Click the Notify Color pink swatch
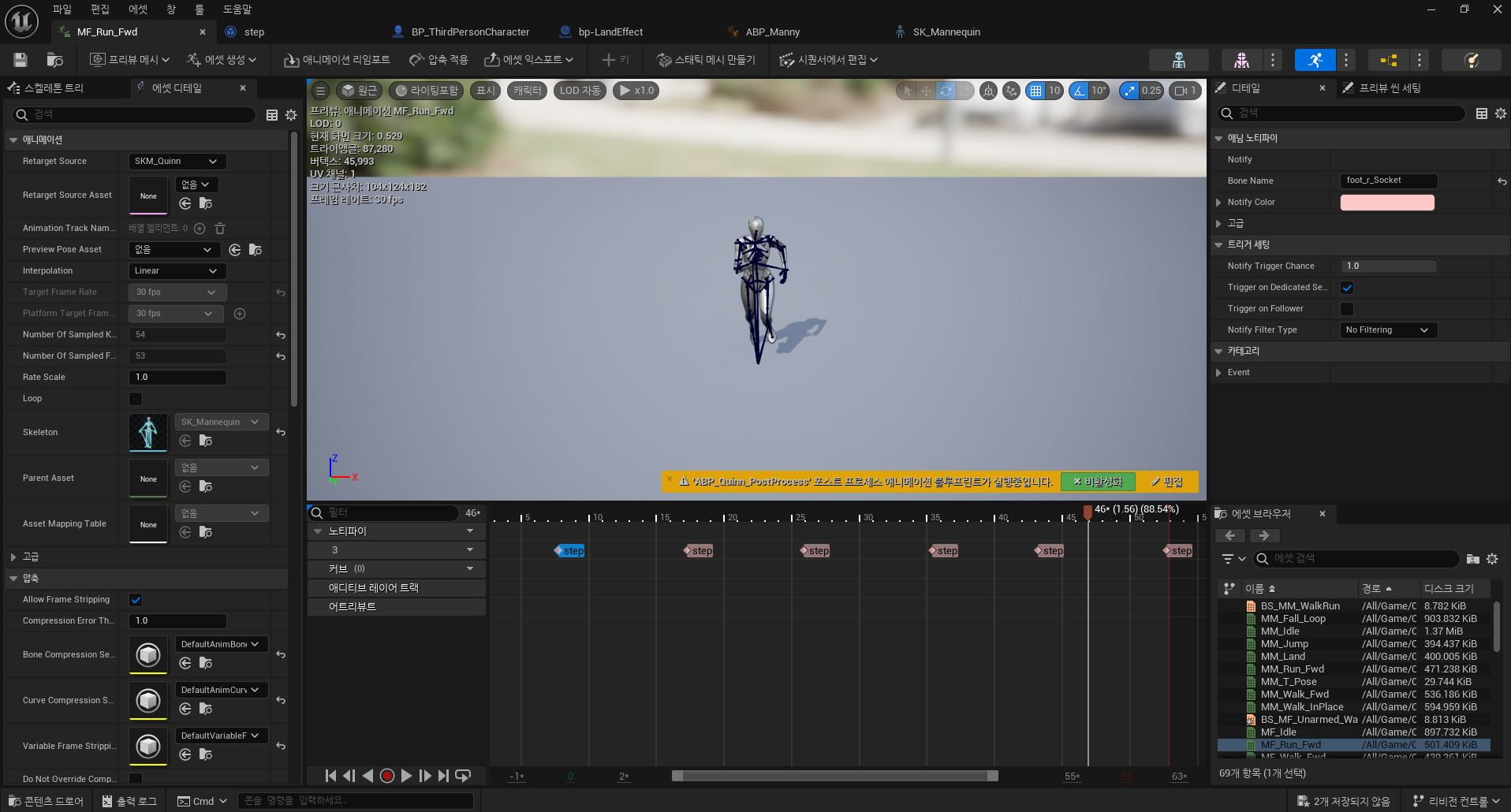This screenshot has width=1511, height=812. tap(1387, 203)
